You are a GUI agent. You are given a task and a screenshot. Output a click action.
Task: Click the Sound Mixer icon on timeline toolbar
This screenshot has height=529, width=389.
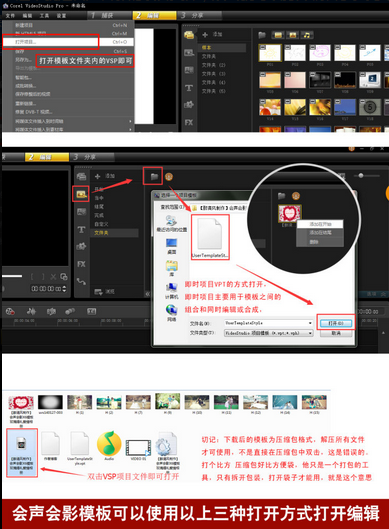coord(31,311)
